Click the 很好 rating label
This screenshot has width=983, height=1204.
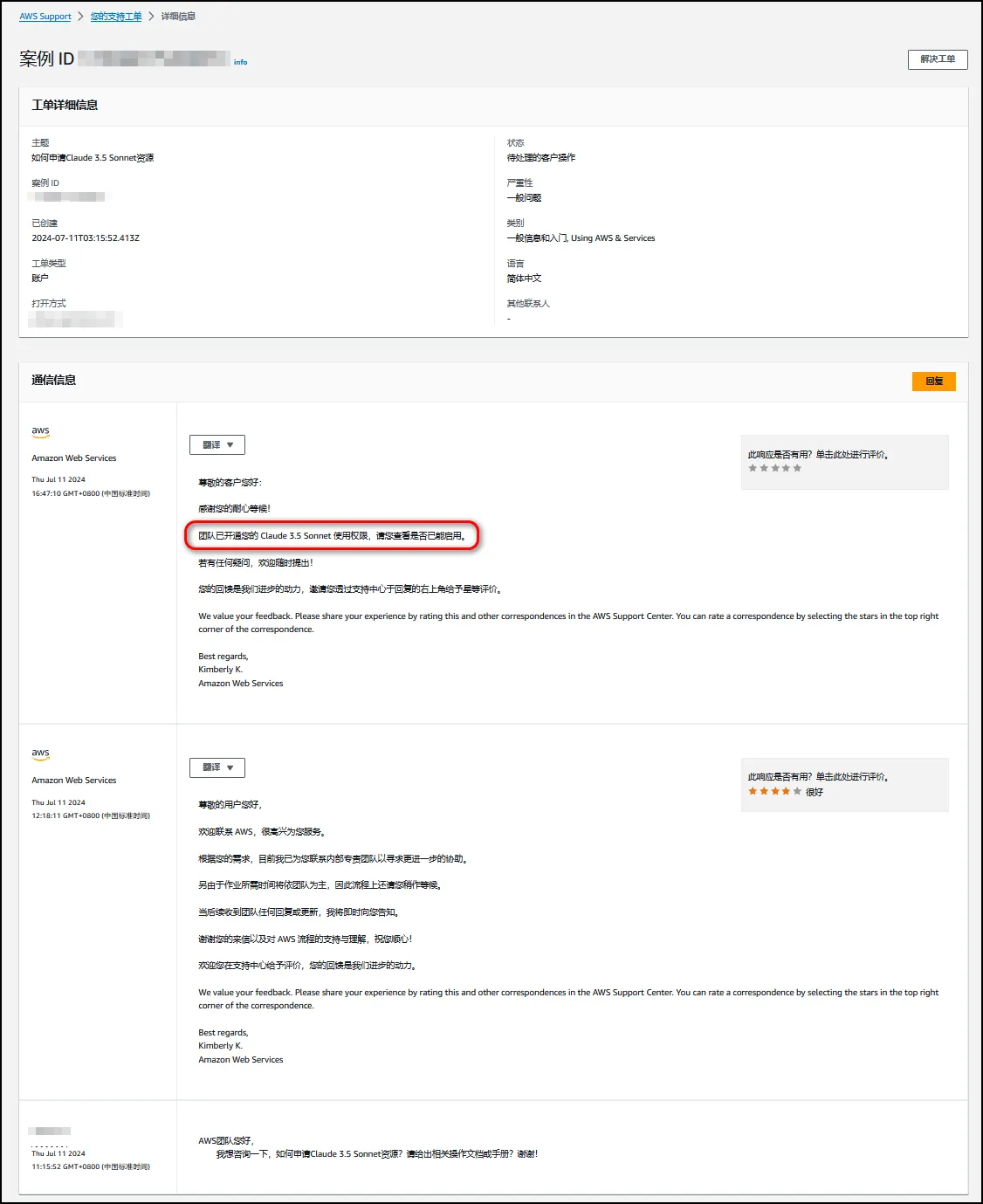pyautogui.click(x=815, y=792)
